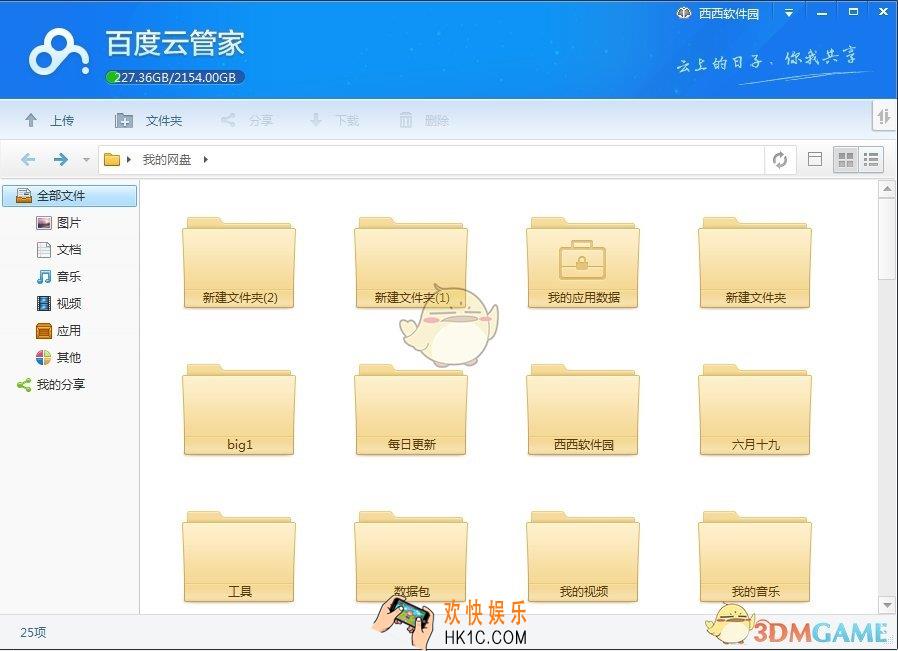Open 视频 category in sidebar
The height and width of the screenshot is (651, 898).
(58, 303)
